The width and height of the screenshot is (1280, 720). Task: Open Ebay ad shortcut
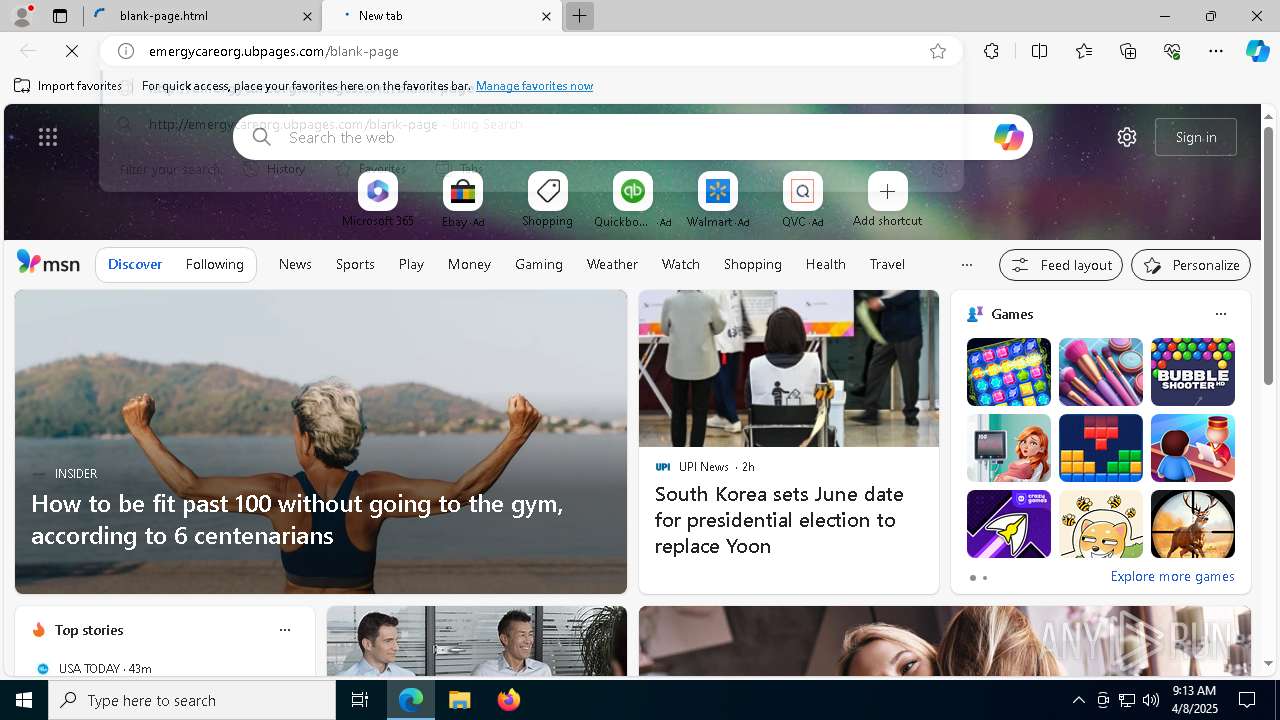463,200
